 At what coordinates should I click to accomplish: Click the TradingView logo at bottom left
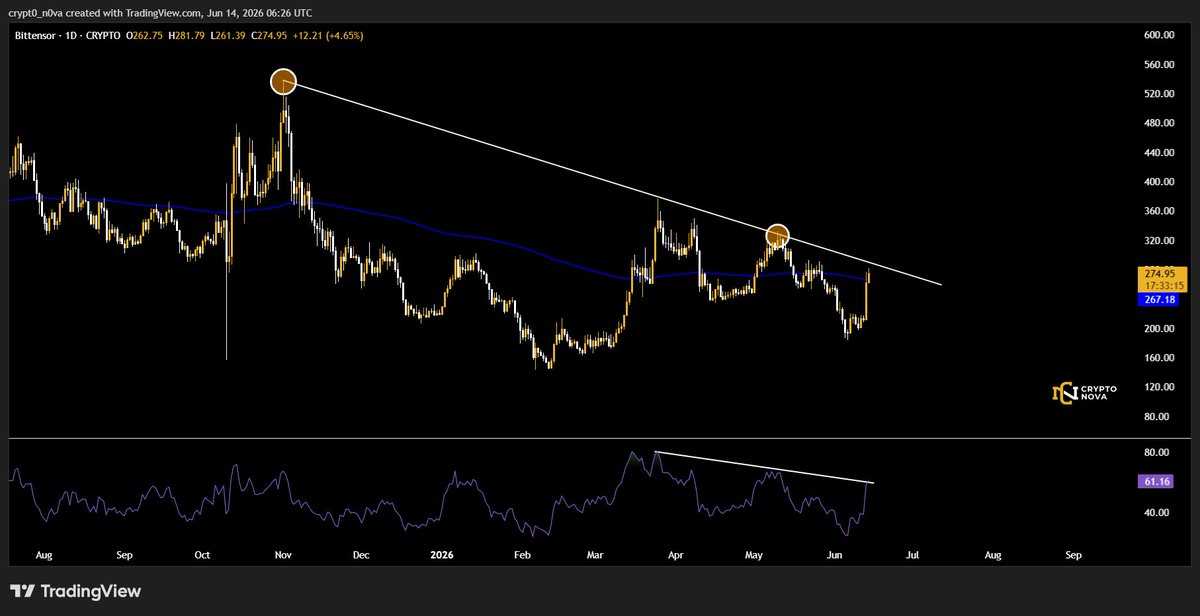(75, 592)
